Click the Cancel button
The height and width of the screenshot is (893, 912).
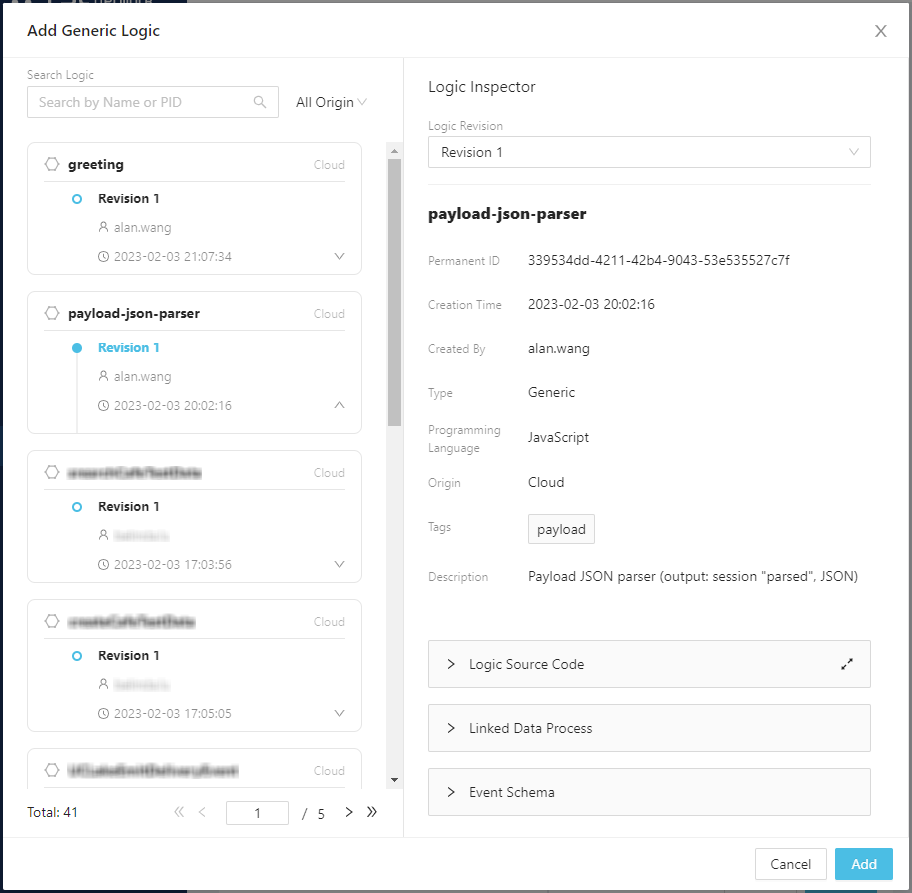point(790,864)
